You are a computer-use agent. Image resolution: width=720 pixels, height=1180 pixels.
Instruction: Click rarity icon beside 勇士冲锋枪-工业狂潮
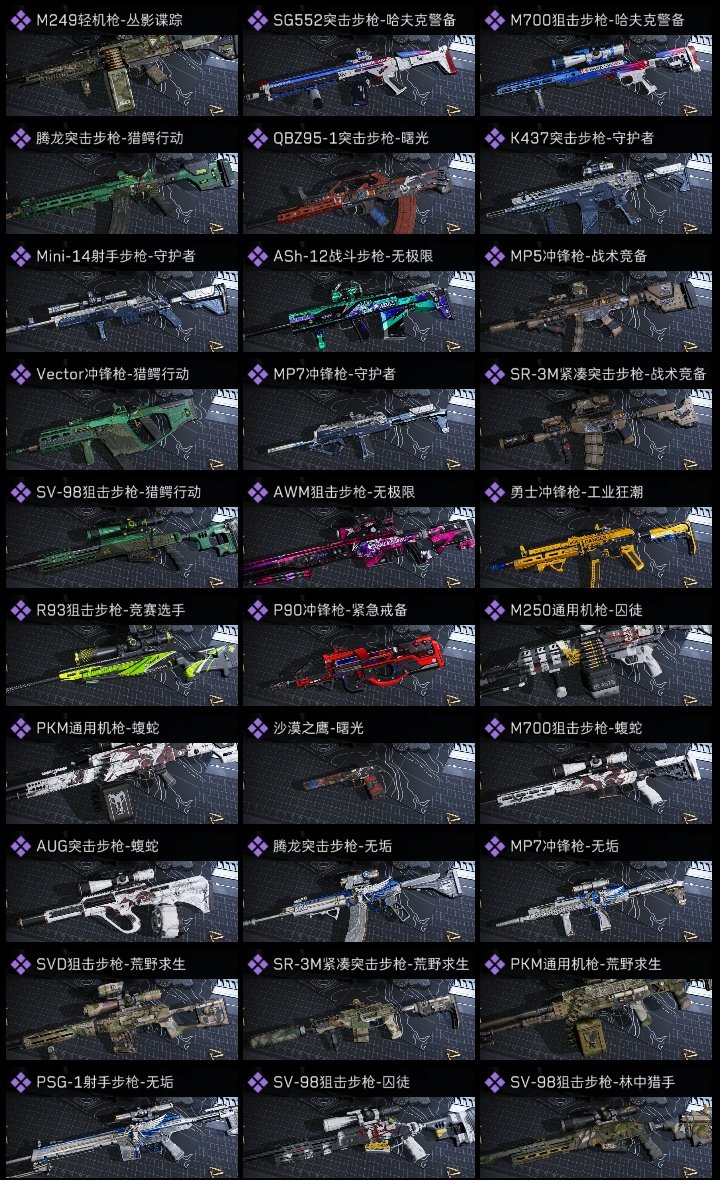click(495, 492)
